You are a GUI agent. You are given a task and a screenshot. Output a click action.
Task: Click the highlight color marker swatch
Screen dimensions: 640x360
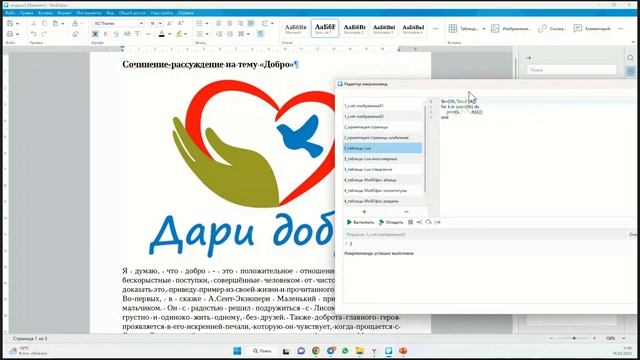pyautogui.click(x=179, y=34)
